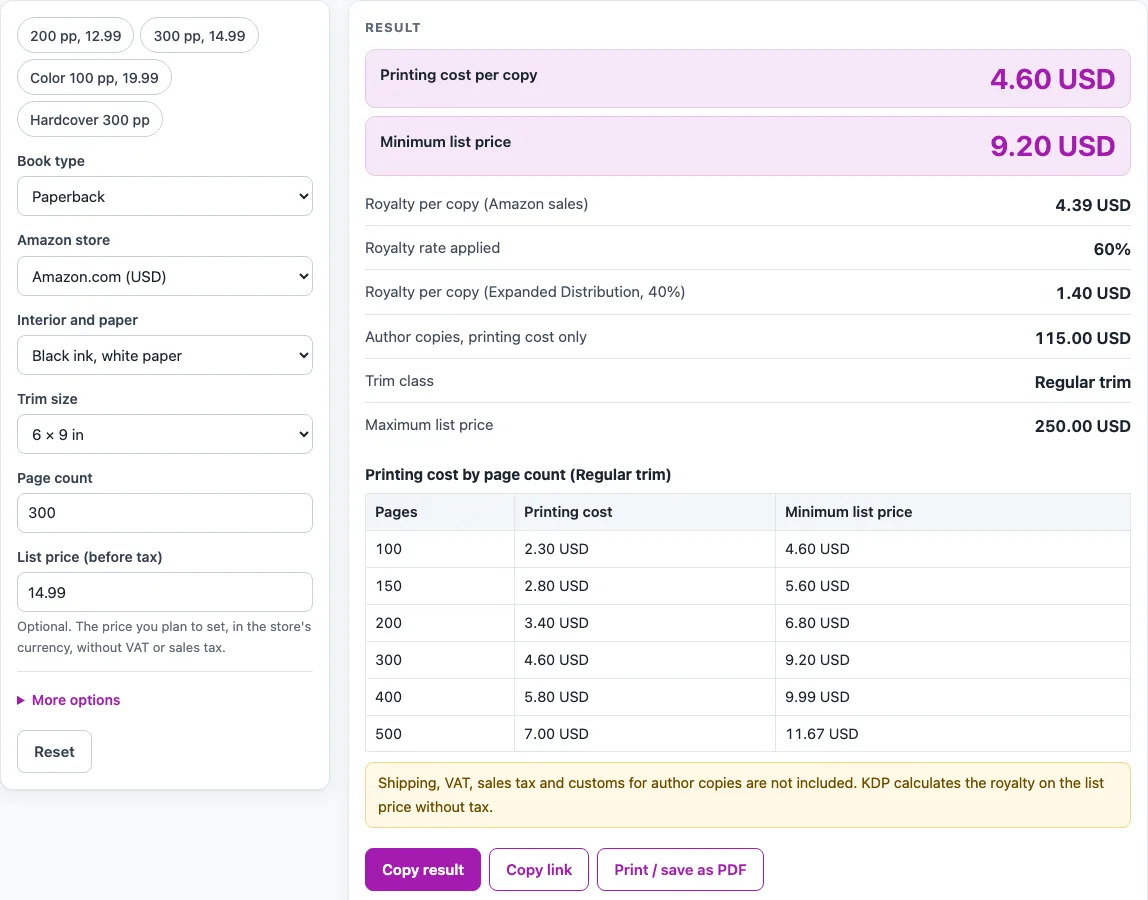This screenshot has height=900, width=1148.
Task: Select the Hardcover 300 pp preset
Action: [90, 119]
